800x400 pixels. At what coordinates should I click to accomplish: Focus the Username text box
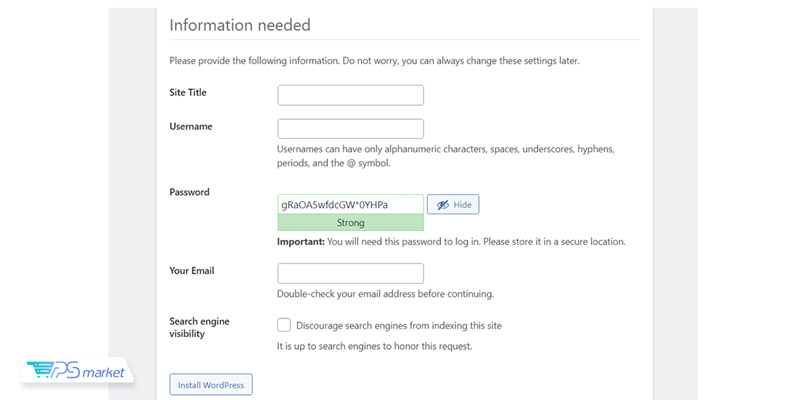point(351,129)
